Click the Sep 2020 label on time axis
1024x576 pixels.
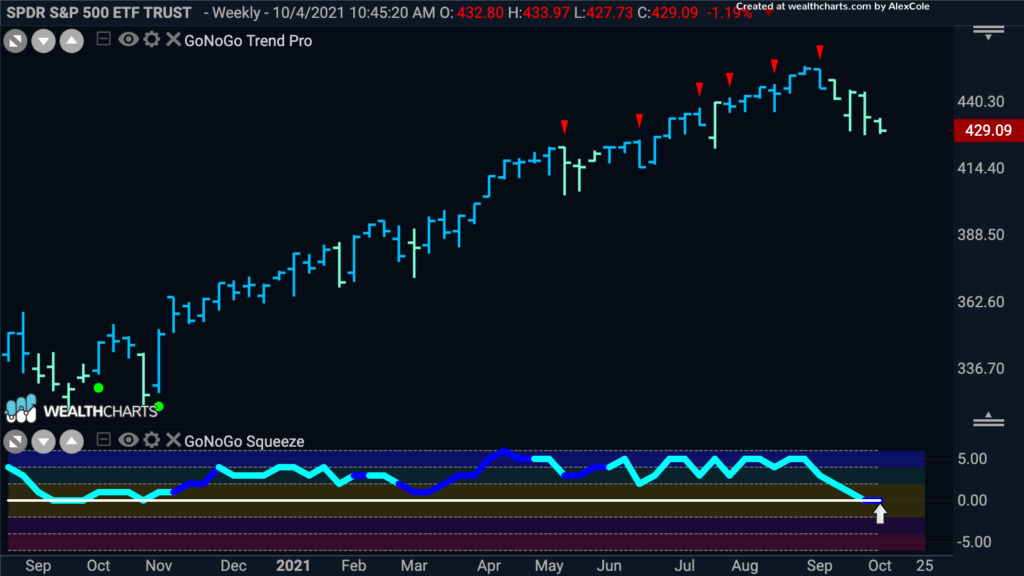click(x=38, y=566)
